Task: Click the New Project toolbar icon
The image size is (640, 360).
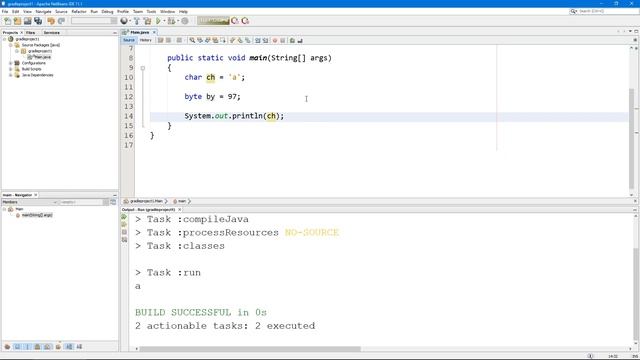Action: click(x=17, y=21)
